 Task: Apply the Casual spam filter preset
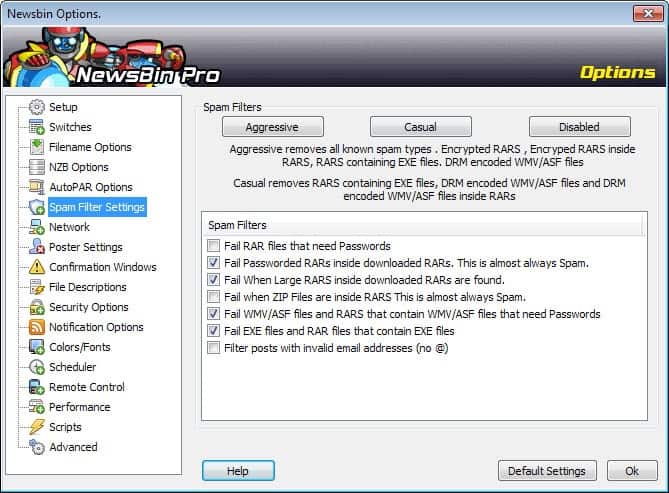tap(421, 127)
